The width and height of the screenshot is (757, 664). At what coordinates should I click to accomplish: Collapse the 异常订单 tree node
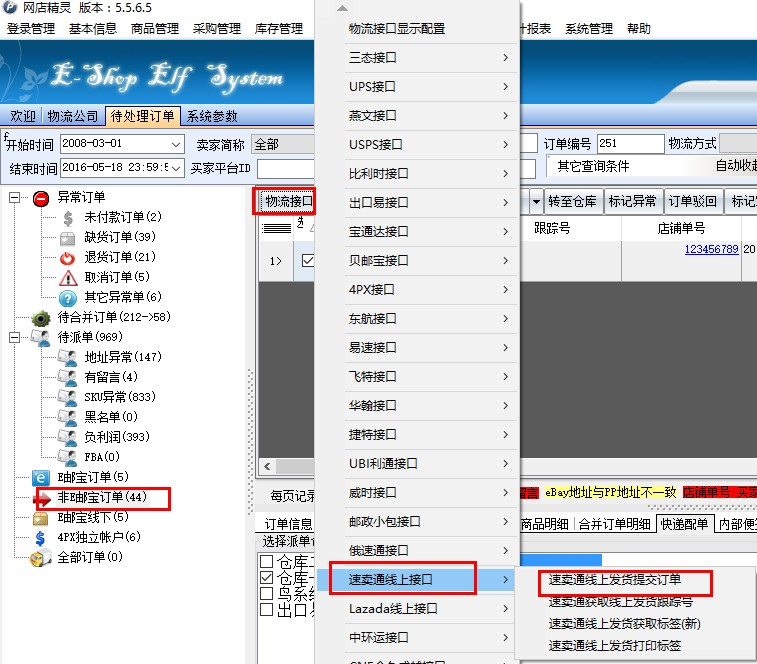point(14,198)
